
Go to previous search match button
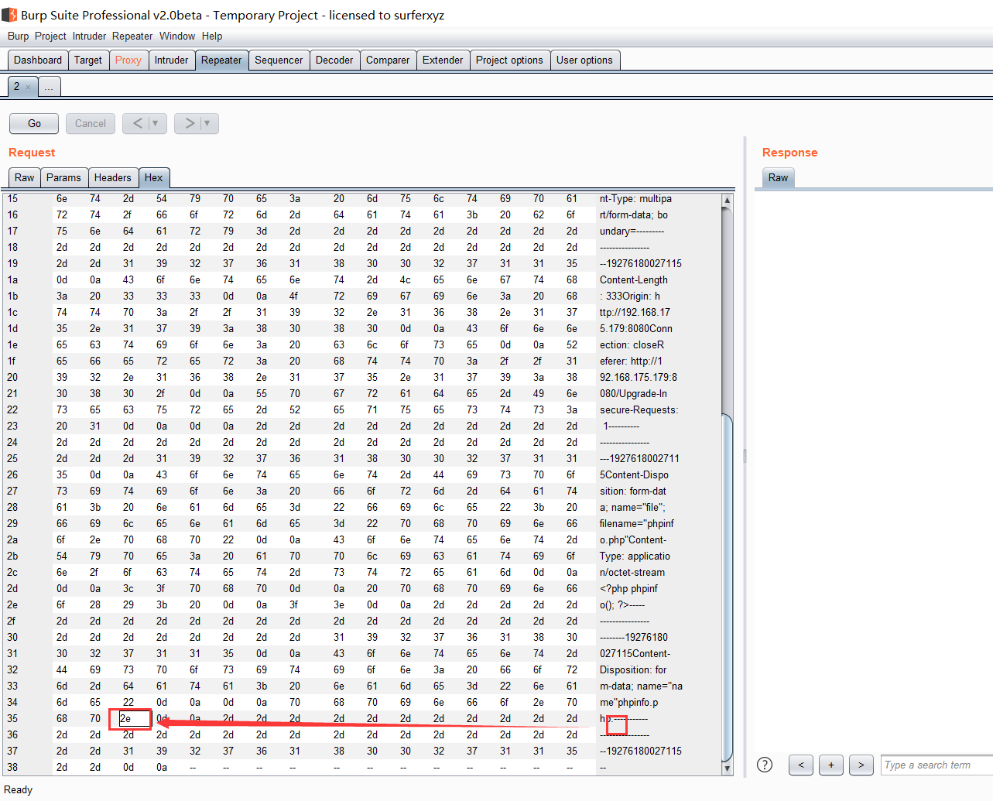801,765
